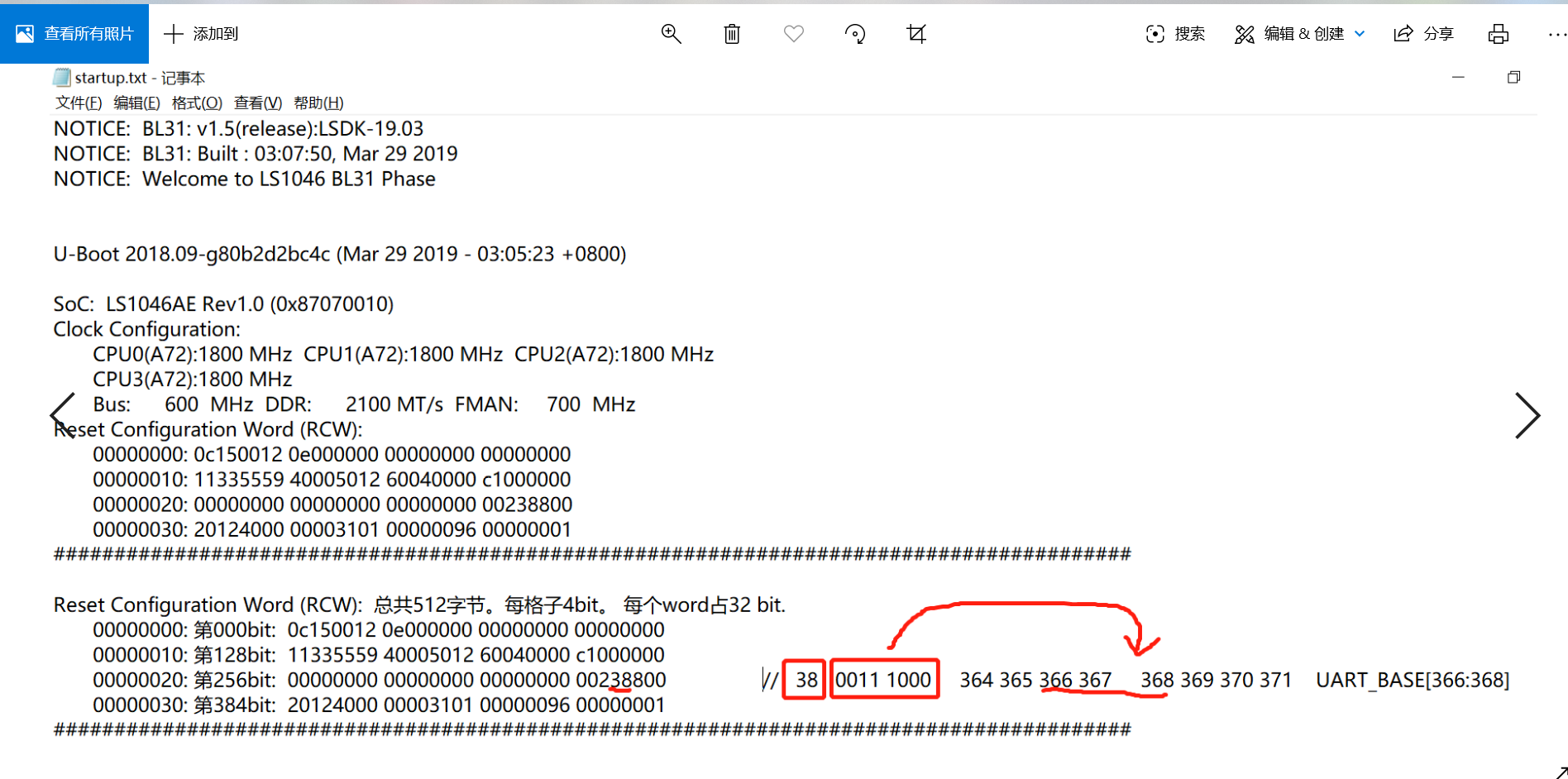Expand the 编辑 & 创建 dropdown chevron
The image size is (1568, 779).
pyautogui.click(x=1360, y=34)
